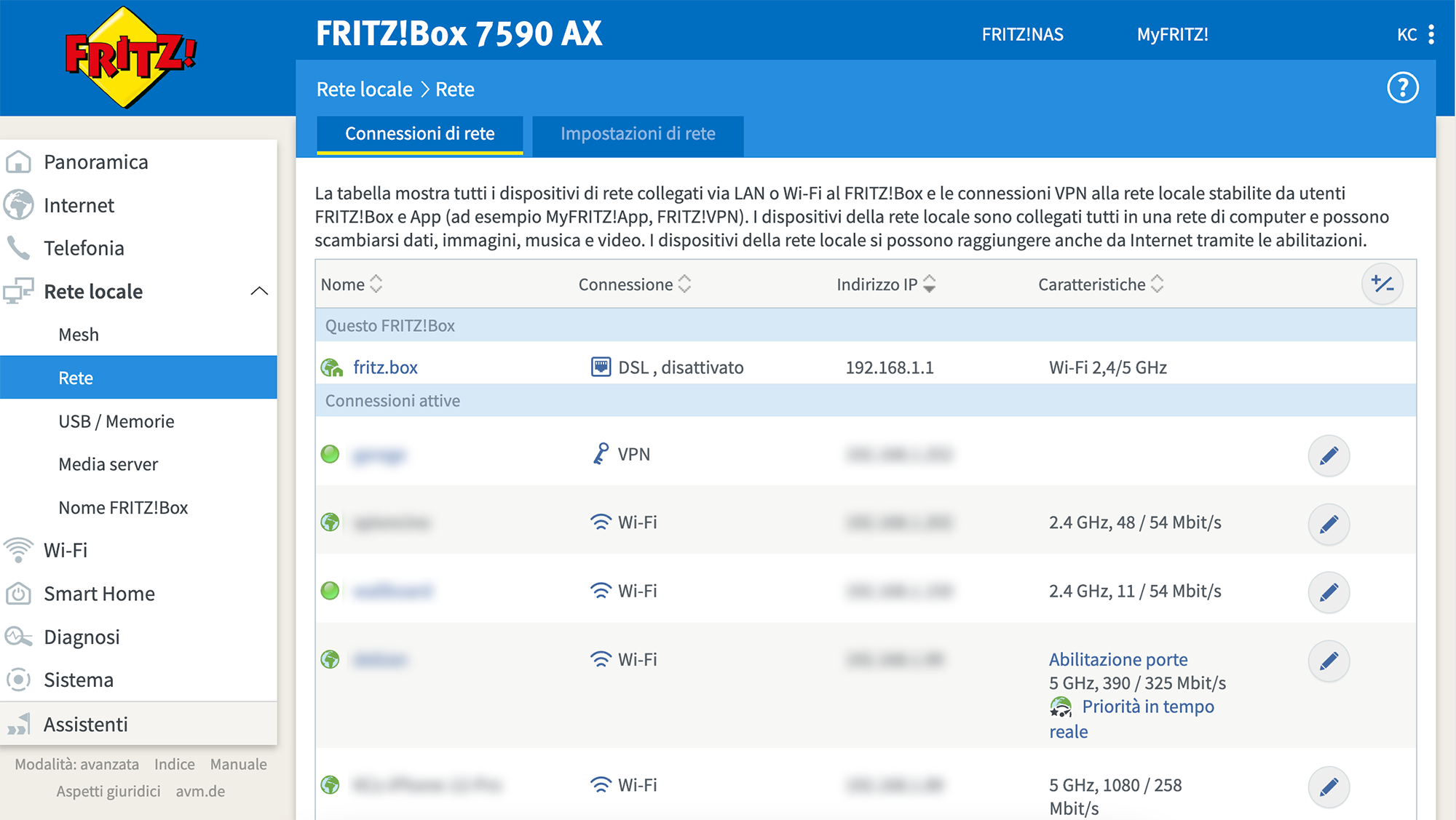Edit the device with Abilitazione porte
This screenshot has height=820, width=1456.
click(1329, 661)
